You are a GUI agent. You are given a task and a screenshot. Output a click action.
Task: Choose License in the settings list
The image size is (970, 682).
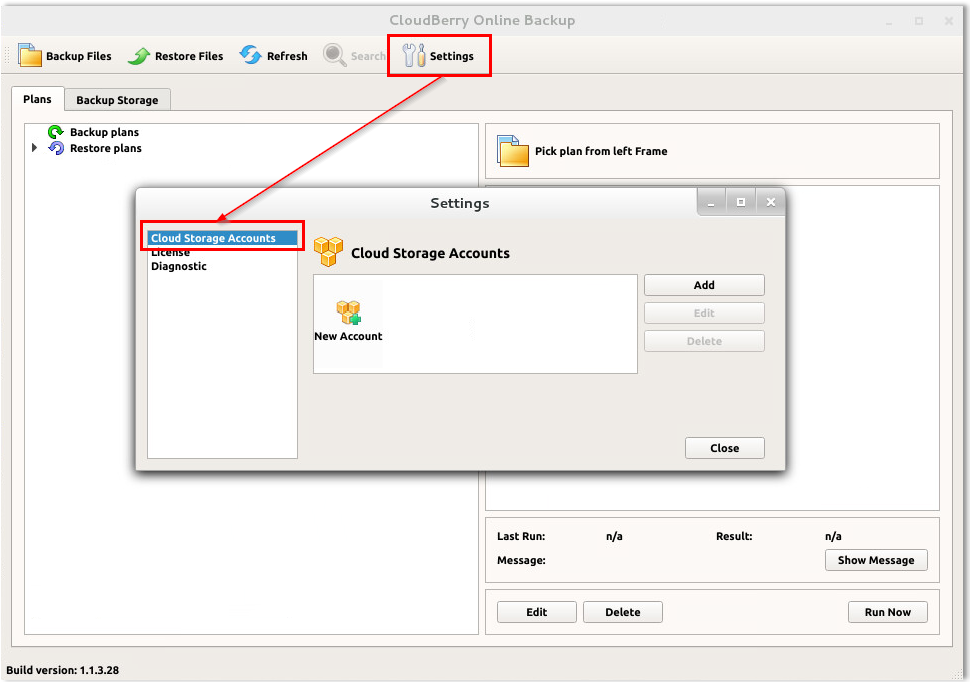pos(170,253)
